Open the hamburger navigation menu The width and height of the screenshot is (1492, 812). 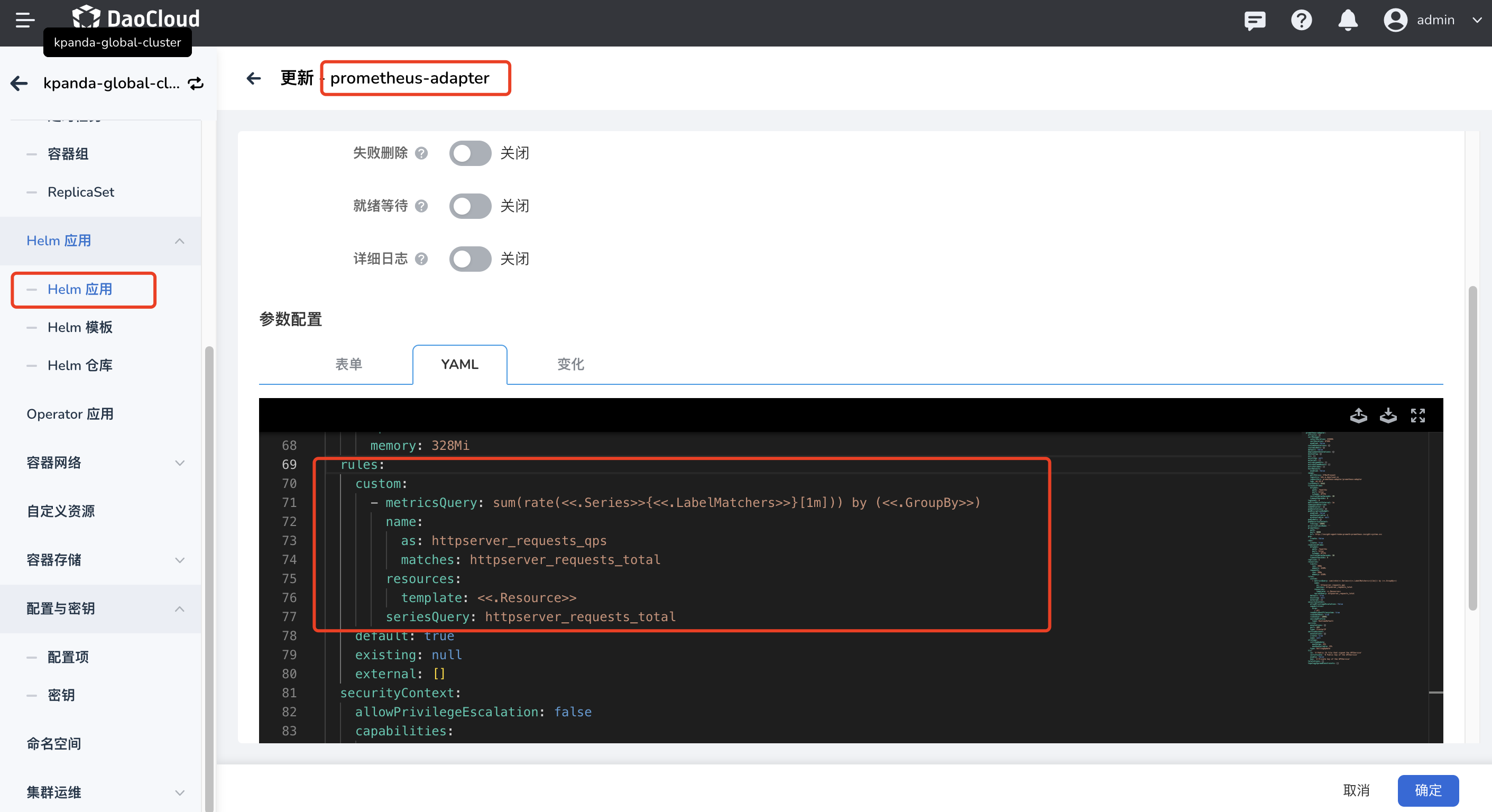tap(24, 20)
